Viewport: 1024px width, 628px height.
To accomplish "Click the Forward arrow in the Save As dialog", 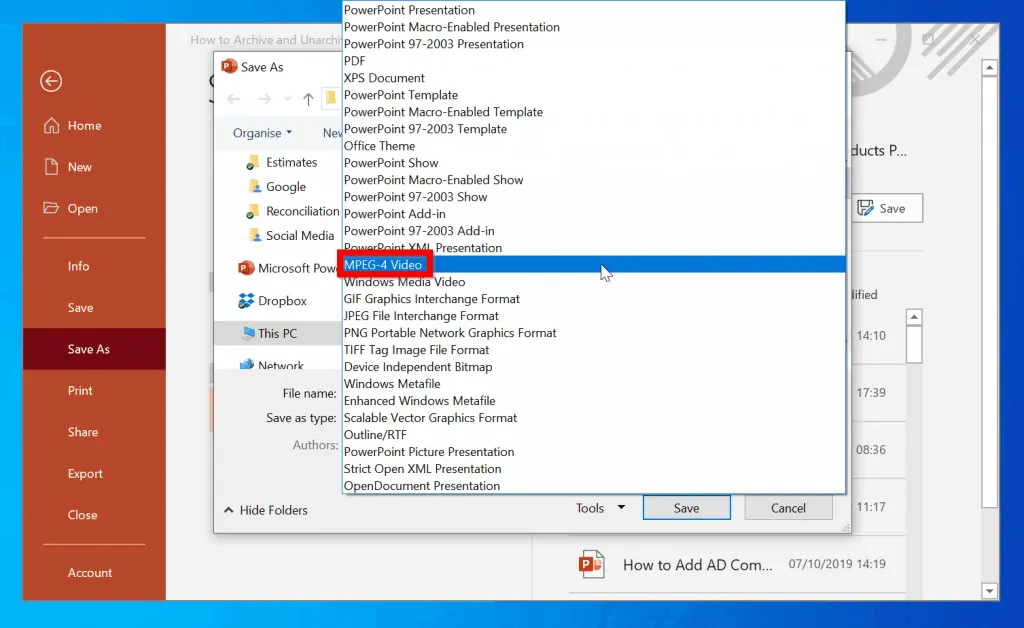I will tap(264, 99).
